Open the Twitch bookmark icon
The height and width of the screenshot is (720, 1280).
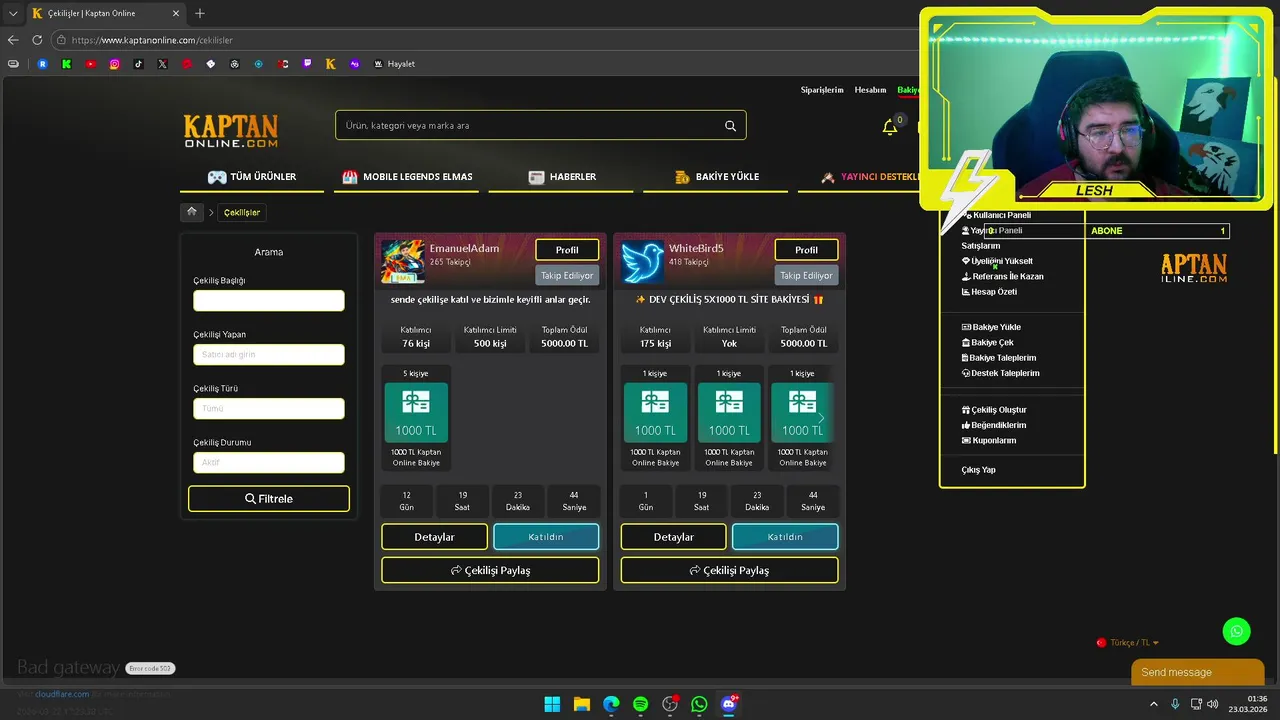pos(306,64)
